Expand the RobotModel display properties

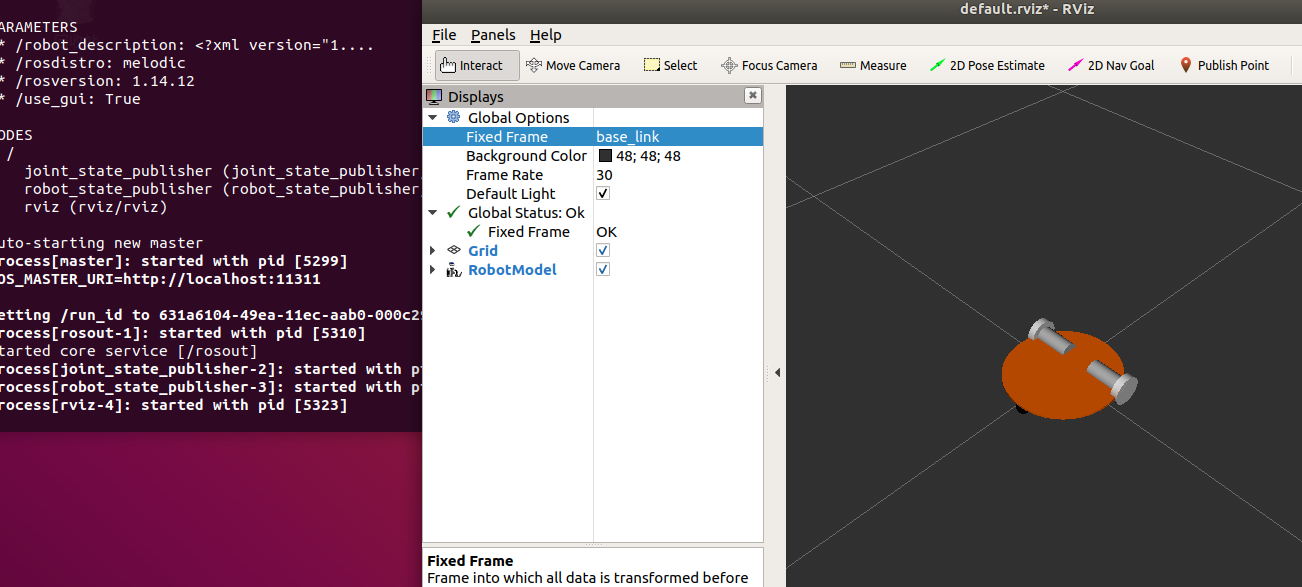pos(433,269)
